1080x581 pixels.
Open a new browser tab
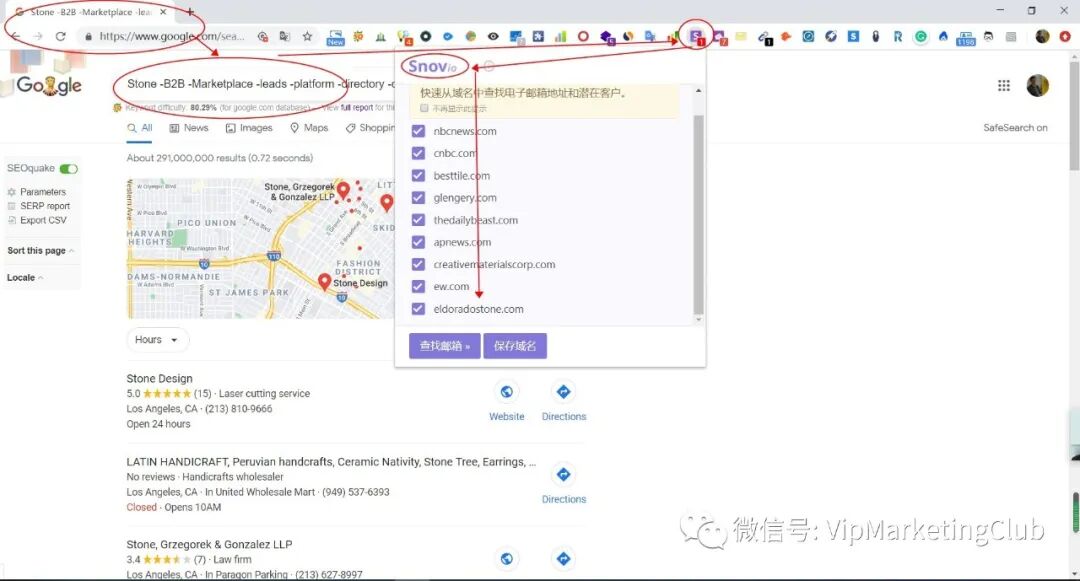pos(190,12)
